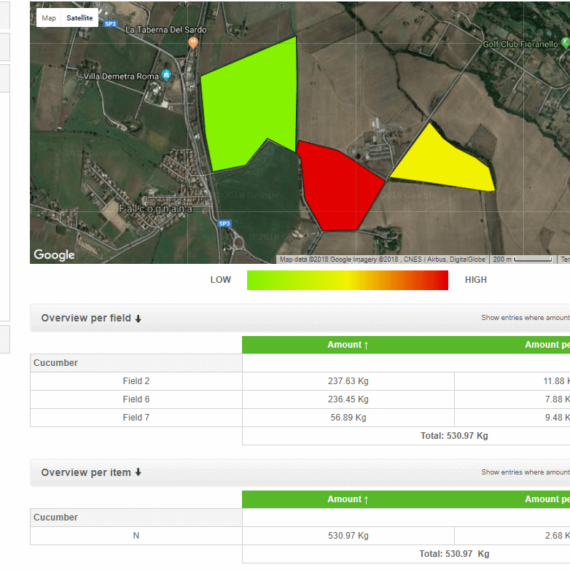570x570 pixels.
Task: Click the 200 m map scale control
Action: pyautogui.click(x=523, y=259)
